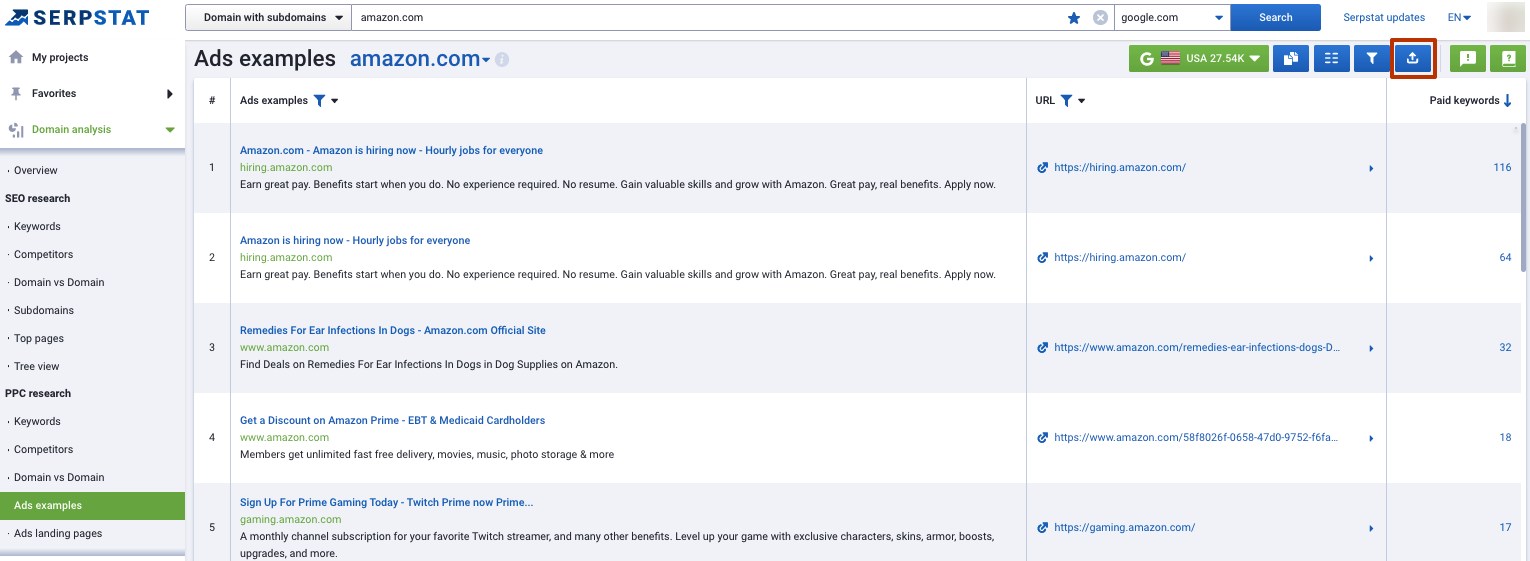Screen dimensions: 1530x561
Task: Click the Paid keywords column header
Action: pos(1464,100)
